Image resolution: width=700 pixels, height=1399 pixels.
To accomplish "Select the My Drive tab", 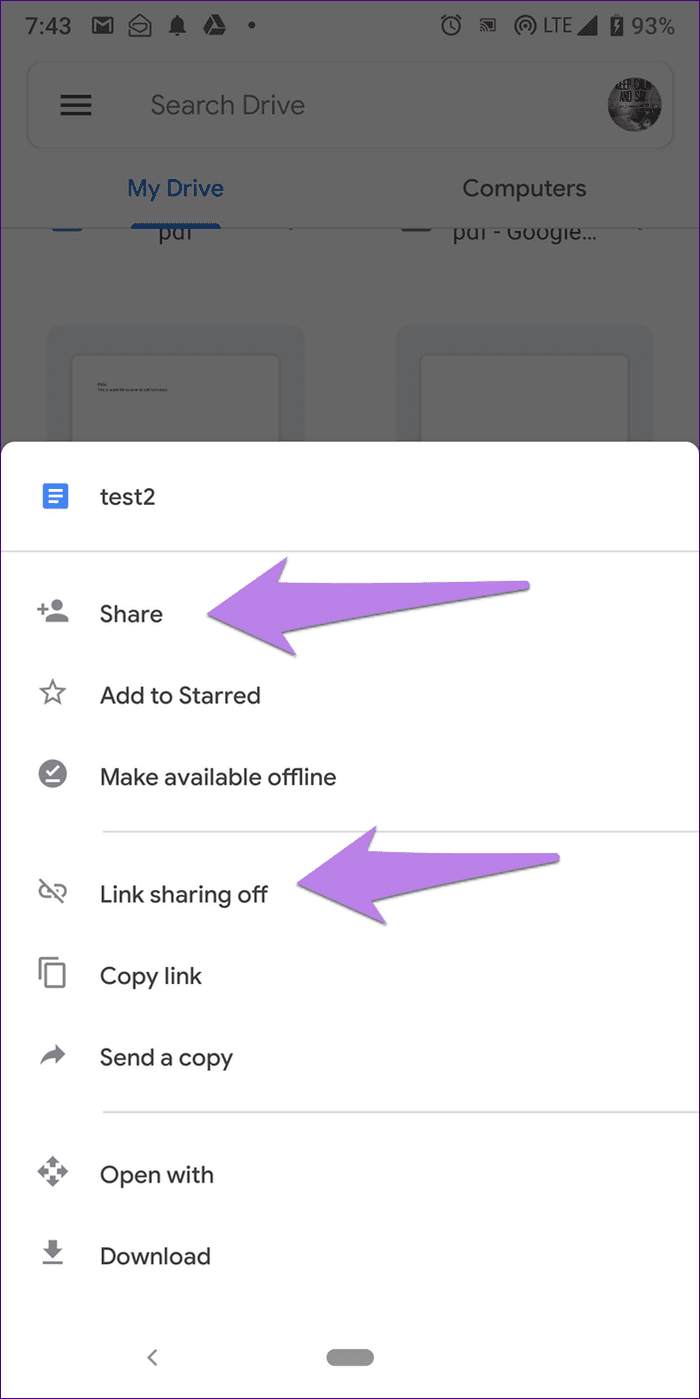I will pos(175,188).
